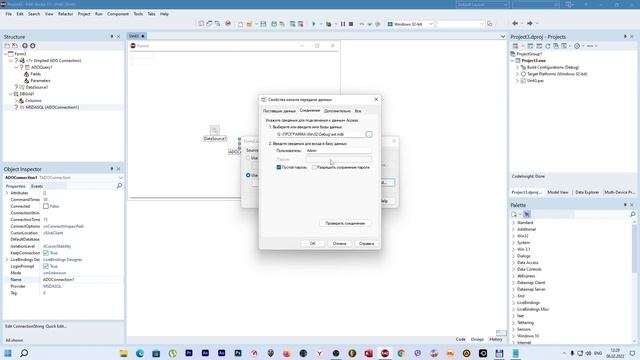640x360 pixels.
Task: Open Google Chrome from the taskbar
Action: point(401,353)
